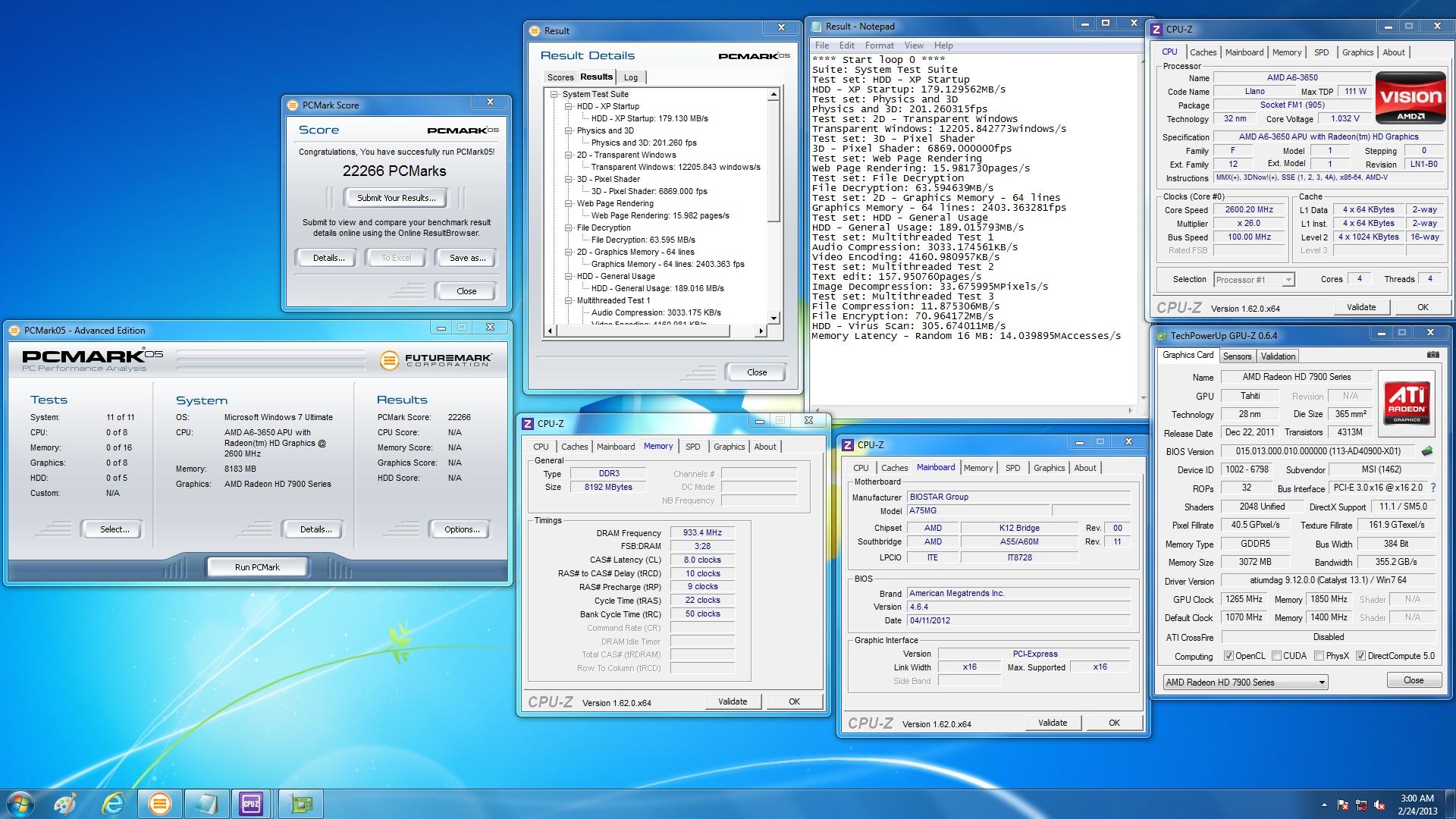Viewport: 1456px width, 819px height.
Task: Open Notepad Format menu
Action: pos(879,45)
